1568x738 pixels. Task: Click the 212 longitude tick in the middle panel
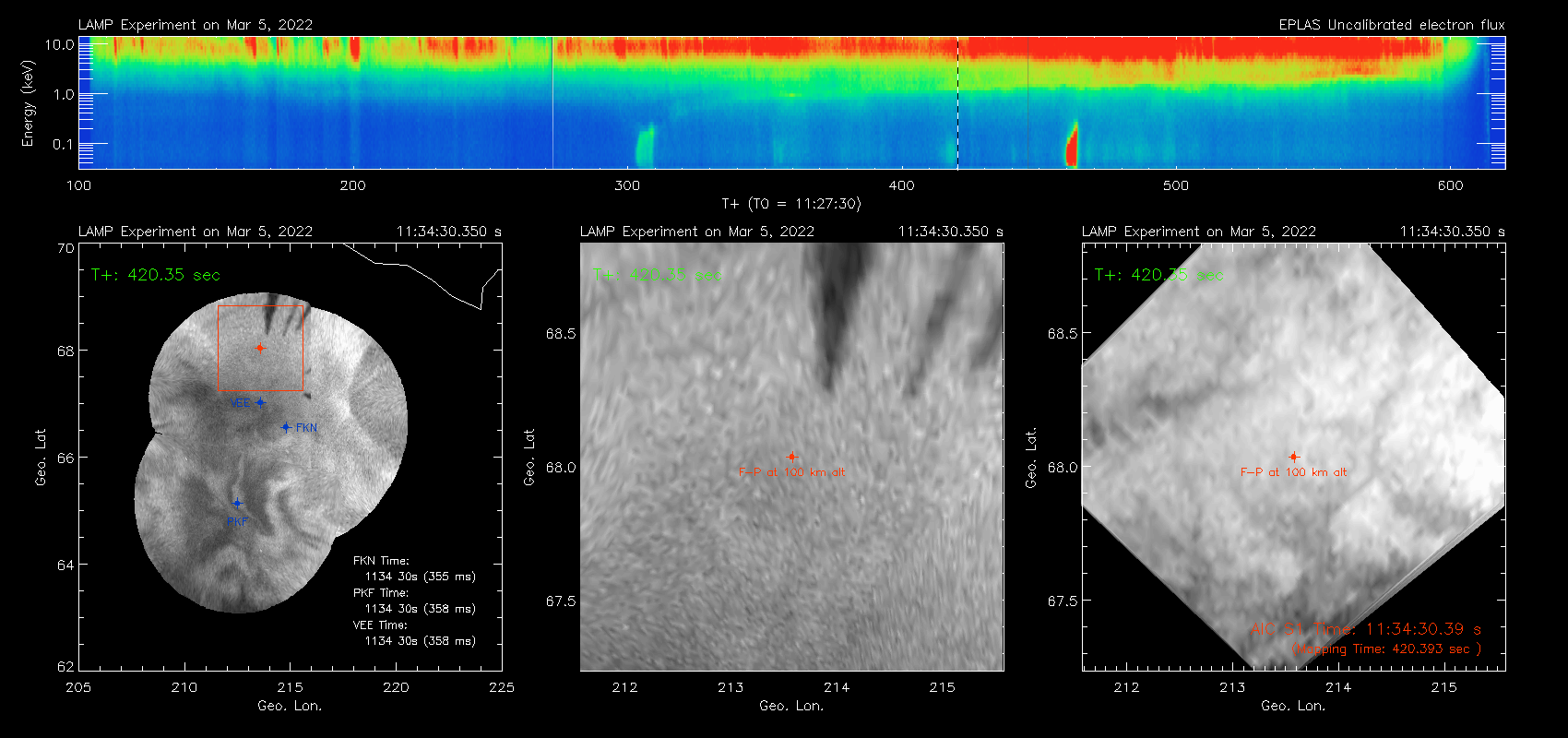(x=624, y=687)
